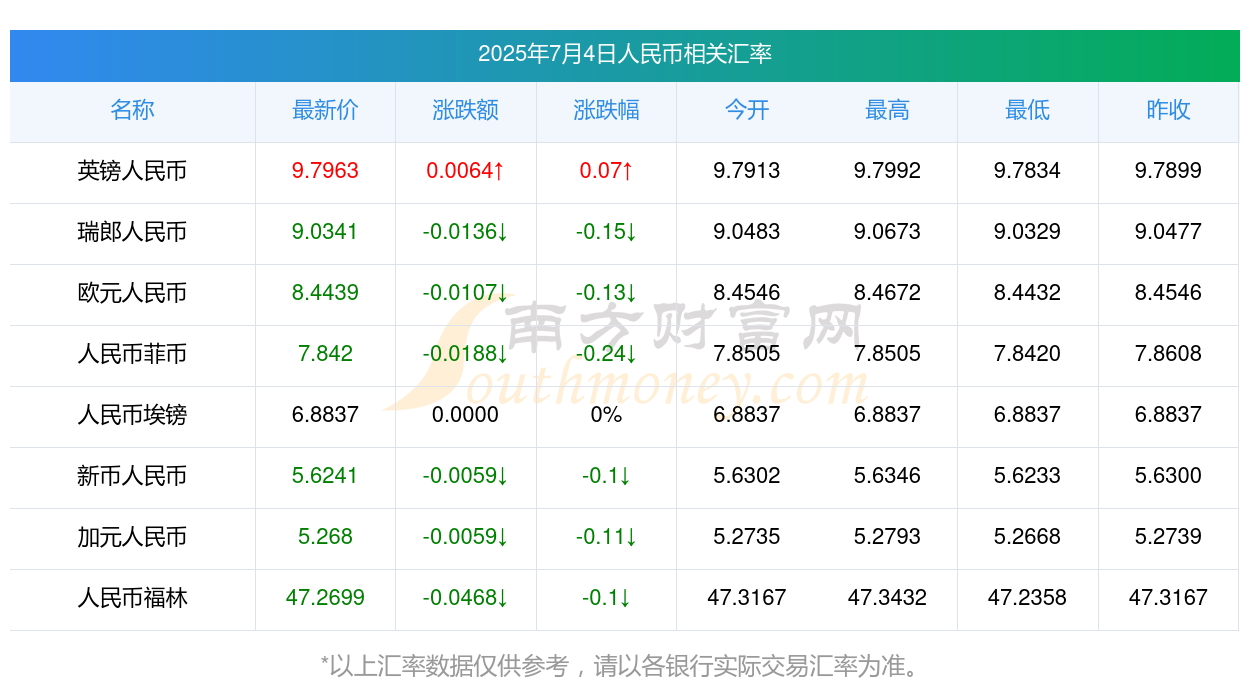Click the 英镑 high value 9.7992

click(887, 171)
